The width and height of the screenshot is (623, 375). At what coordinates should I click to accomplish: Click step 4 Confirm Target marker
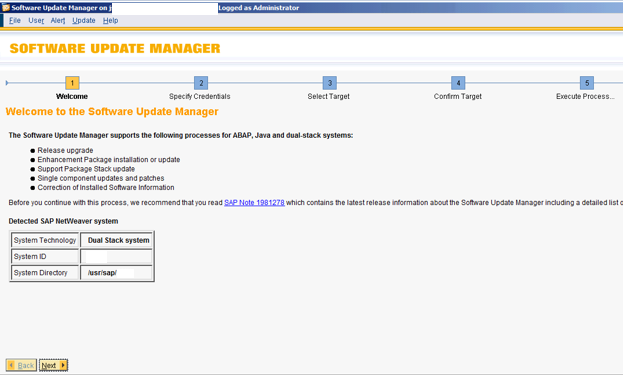coord(458,83)
